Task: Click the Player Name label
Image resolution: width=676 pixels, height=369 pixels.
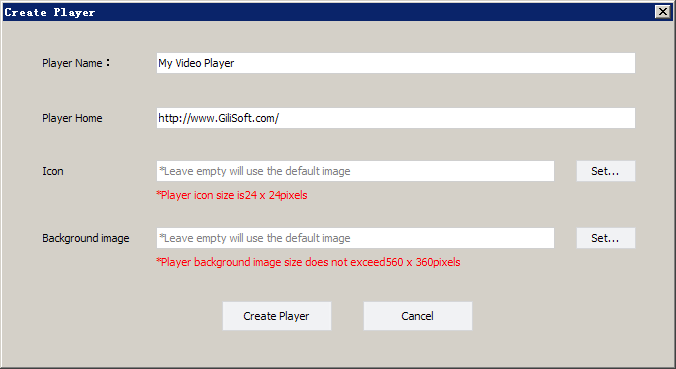Action: click(x=76, y=63)
